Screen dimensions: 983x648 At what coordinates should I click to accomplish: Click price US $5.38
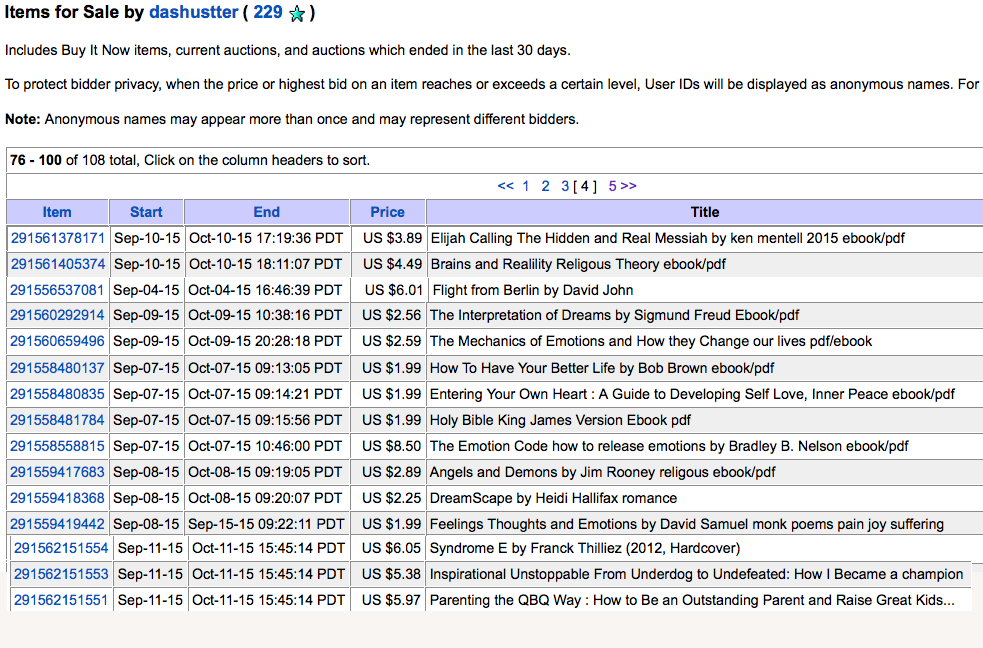click(x=391, y=574)
